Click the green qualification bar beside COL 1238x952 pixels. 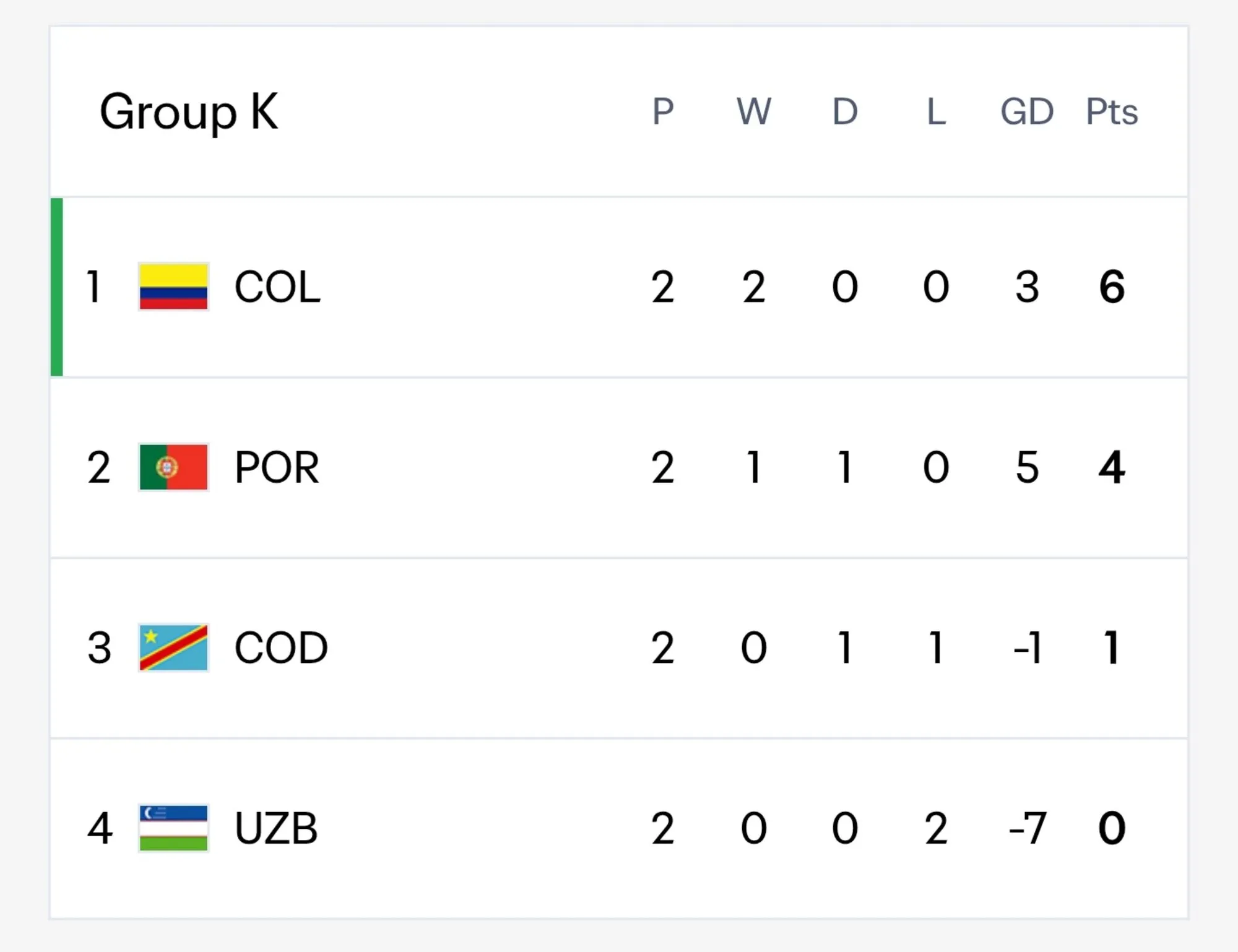(56, 287)
